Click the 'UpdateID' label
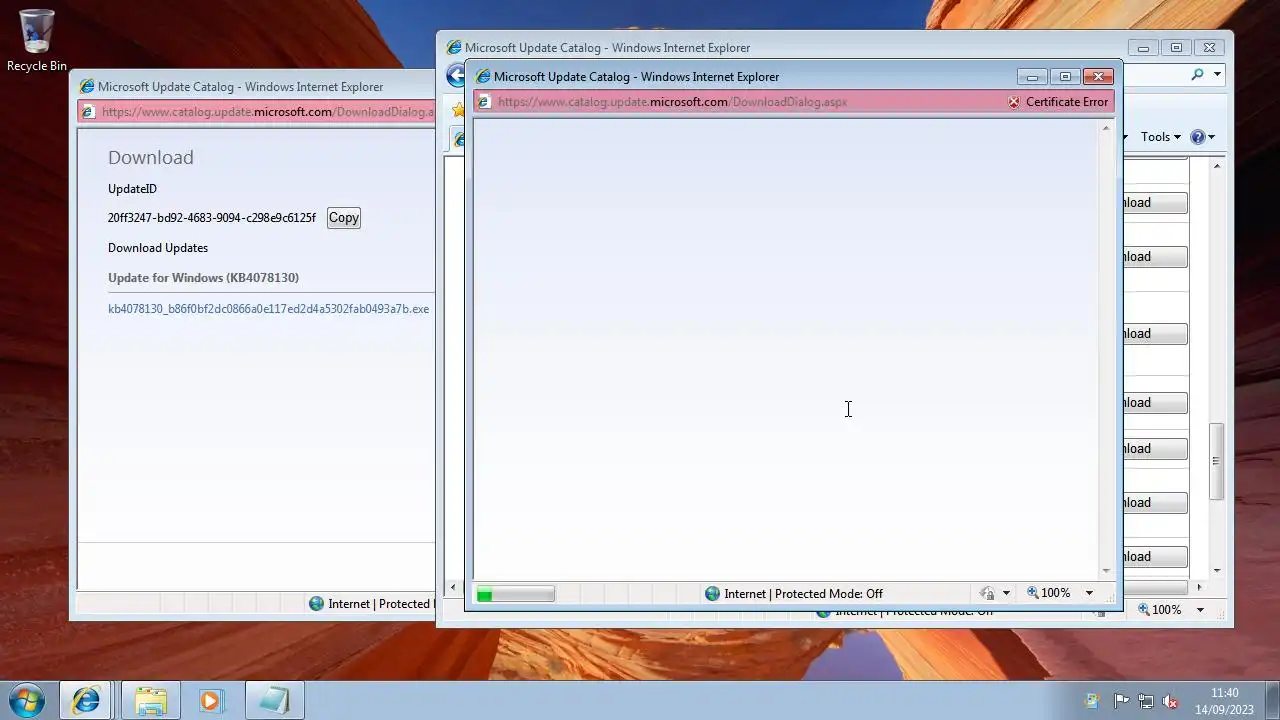The height and width of the screenshot is (720, 1280). (132, 189)
